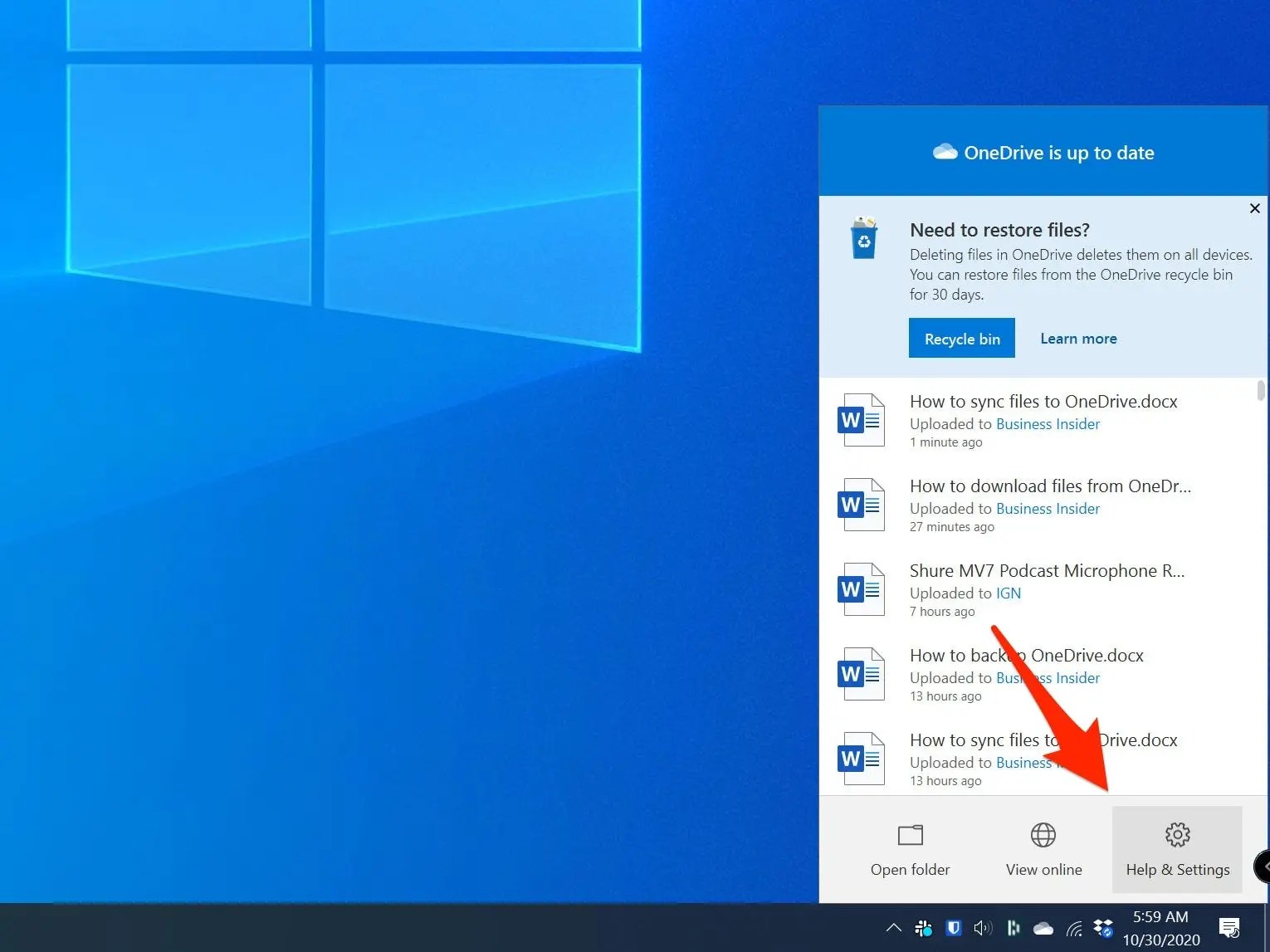
Task: Open Business Insider link under the download files document
Action: 1048,509
